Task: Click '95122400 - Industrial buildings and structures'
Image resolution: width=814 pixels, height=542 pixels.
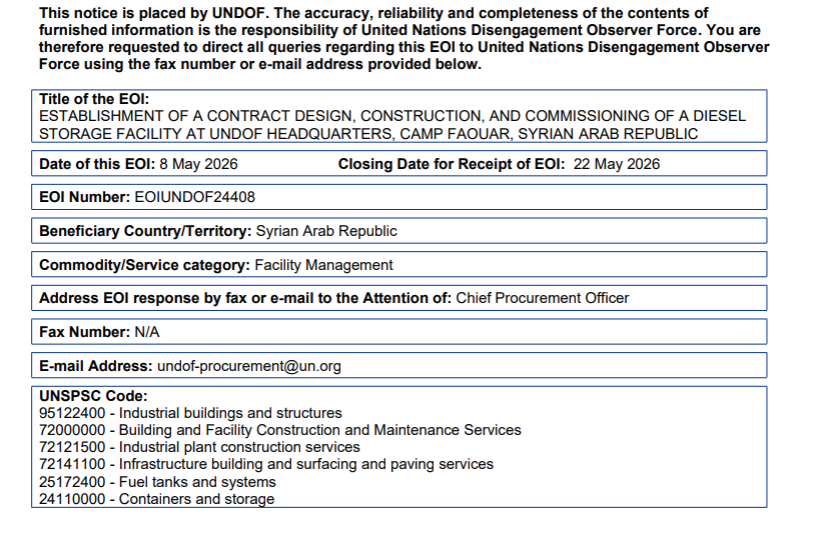Action: click(x=191, y=413)
